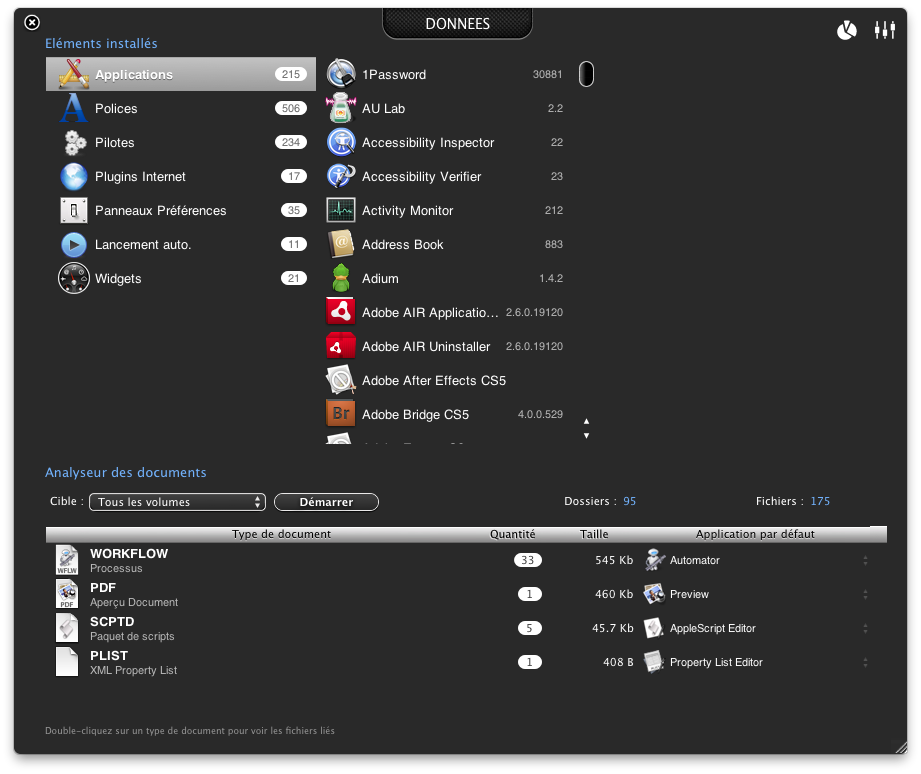Select the Plugins Internet category
This screenshot has width=921, height=774.
click(x=181, y=176)
